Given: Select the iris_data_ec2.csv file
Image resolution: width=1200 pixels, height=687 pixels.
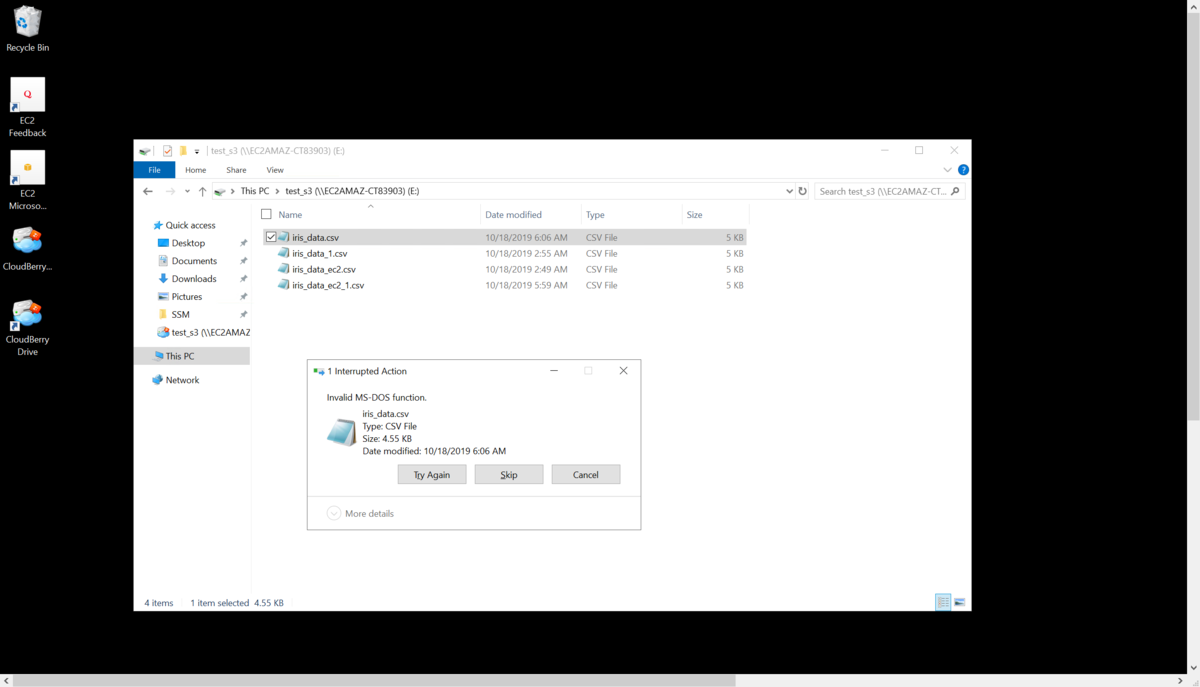Looking at the screenshot, I should [324, 270].
